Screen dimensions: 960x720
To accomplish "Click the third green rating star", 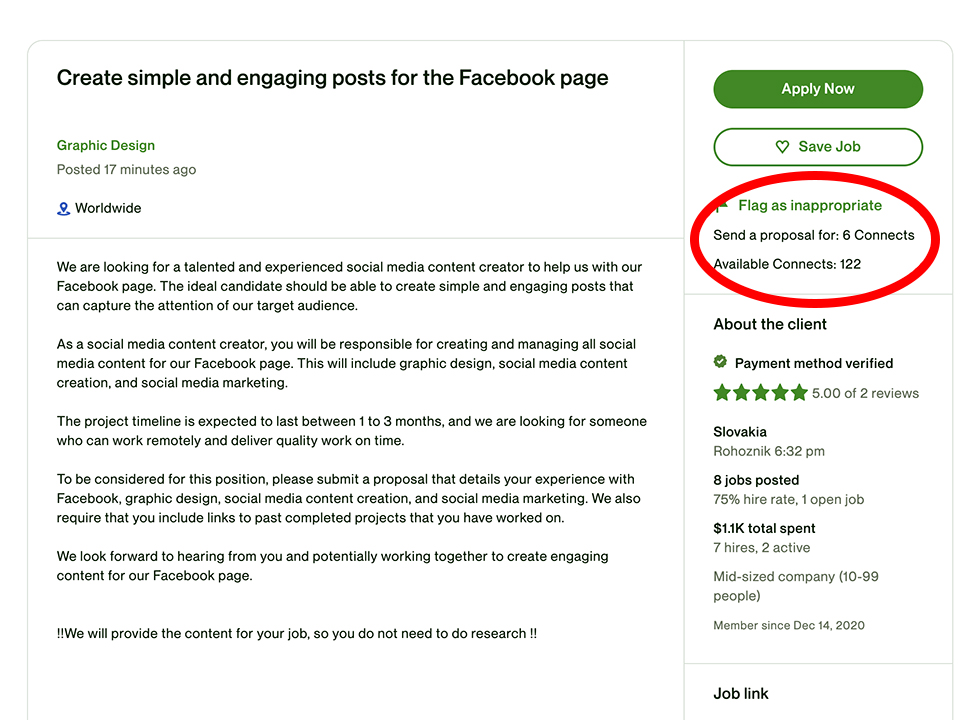I will coord(760,392).
